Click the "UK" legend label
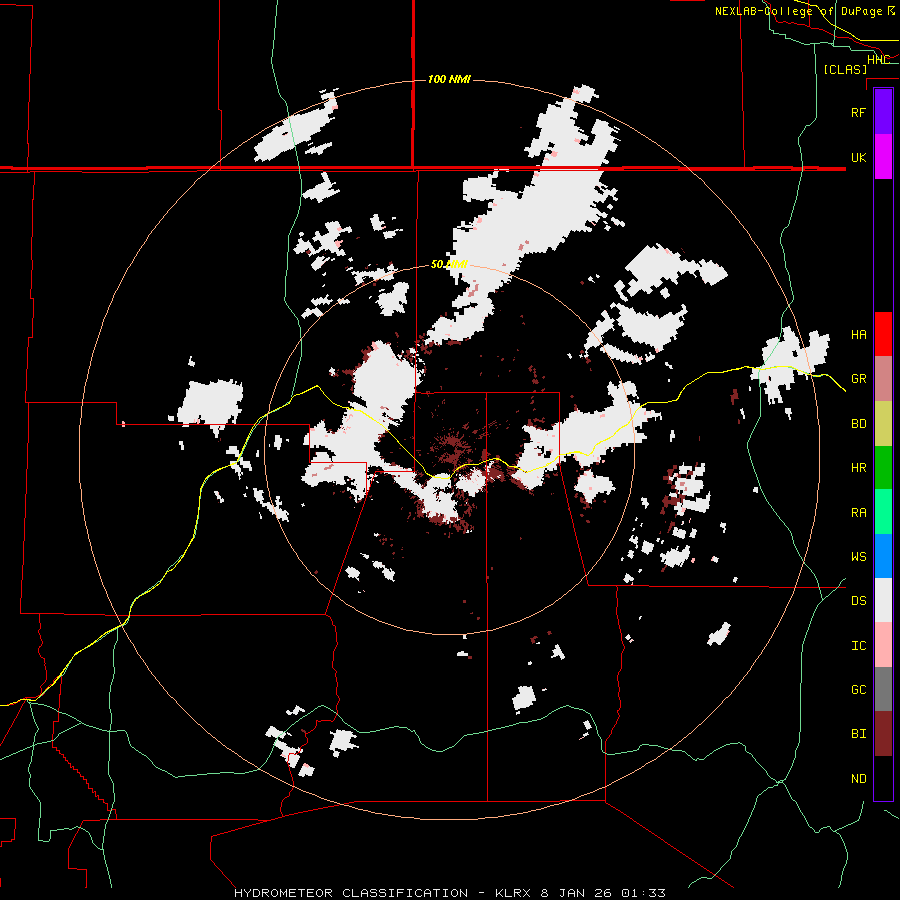Viewport: 900px width, 900px height. point(858,157)
